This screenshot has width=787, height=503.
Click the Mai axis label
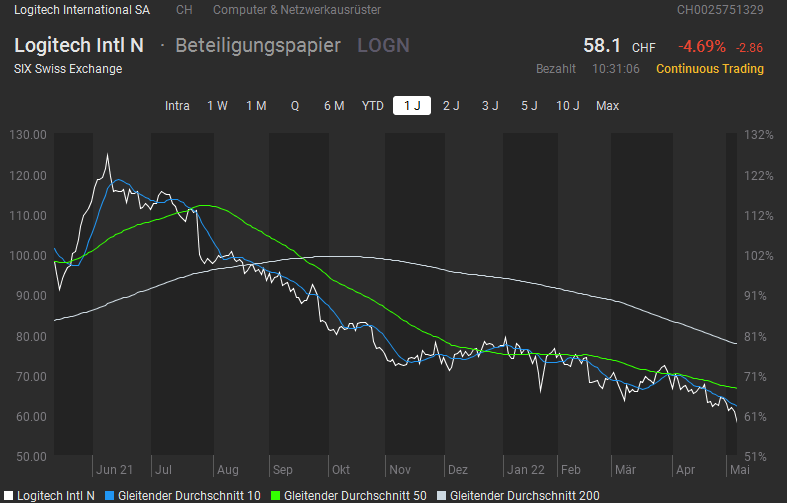740,470
